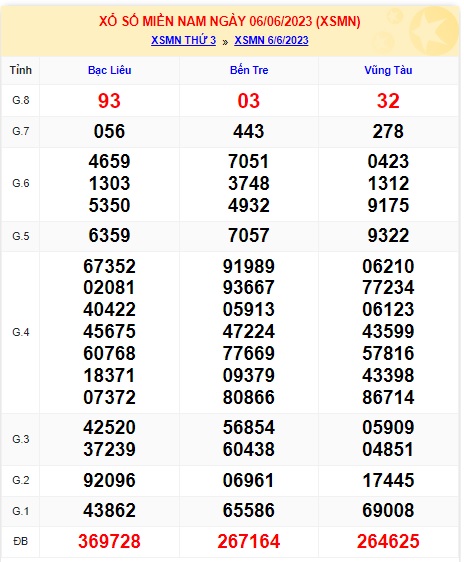Click the G.7 number 278

[x=388, y=131]
